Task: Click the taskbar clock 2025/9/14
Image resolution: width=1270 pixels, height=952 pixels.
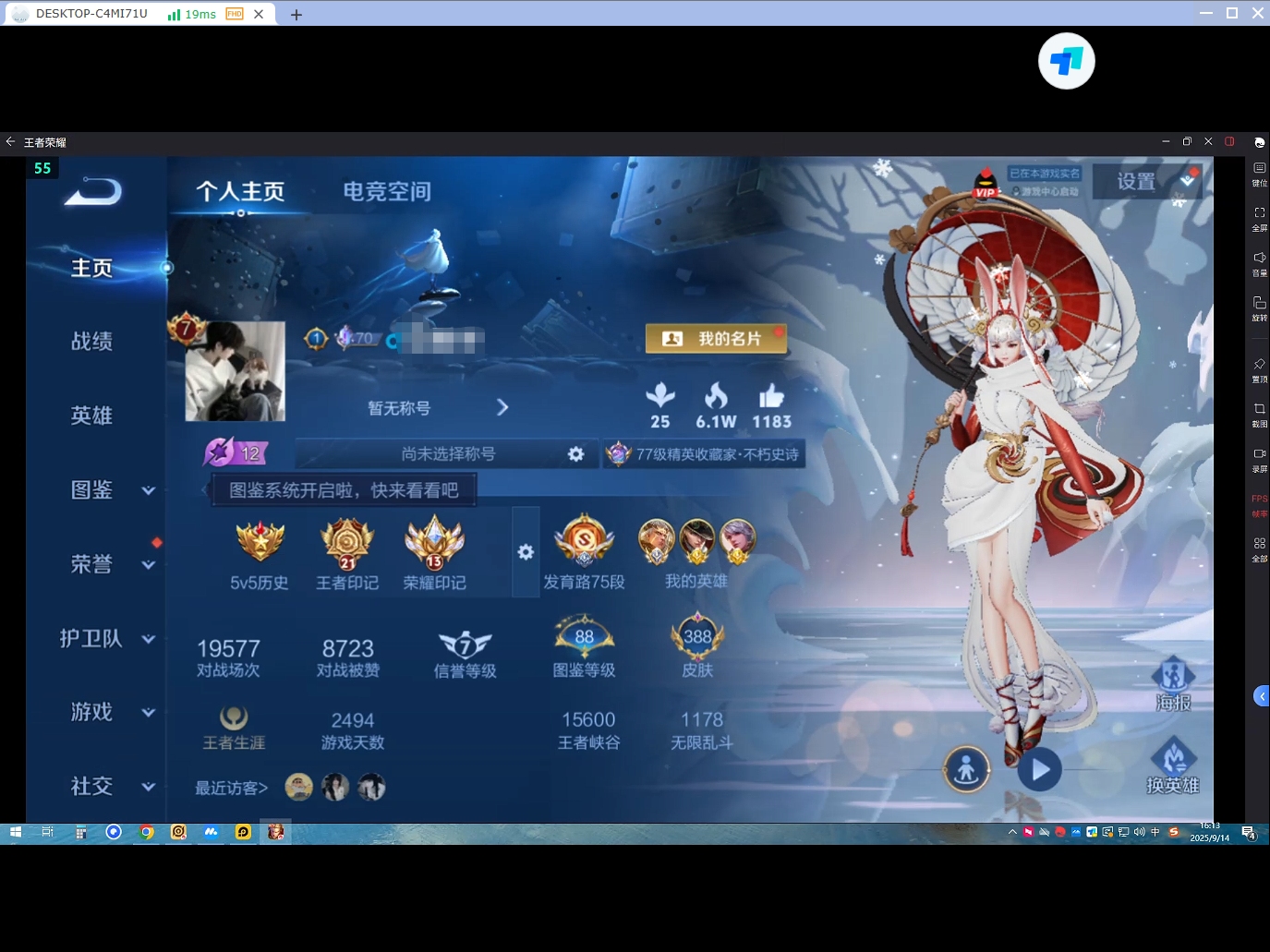Action: (x=1210, y=832)
